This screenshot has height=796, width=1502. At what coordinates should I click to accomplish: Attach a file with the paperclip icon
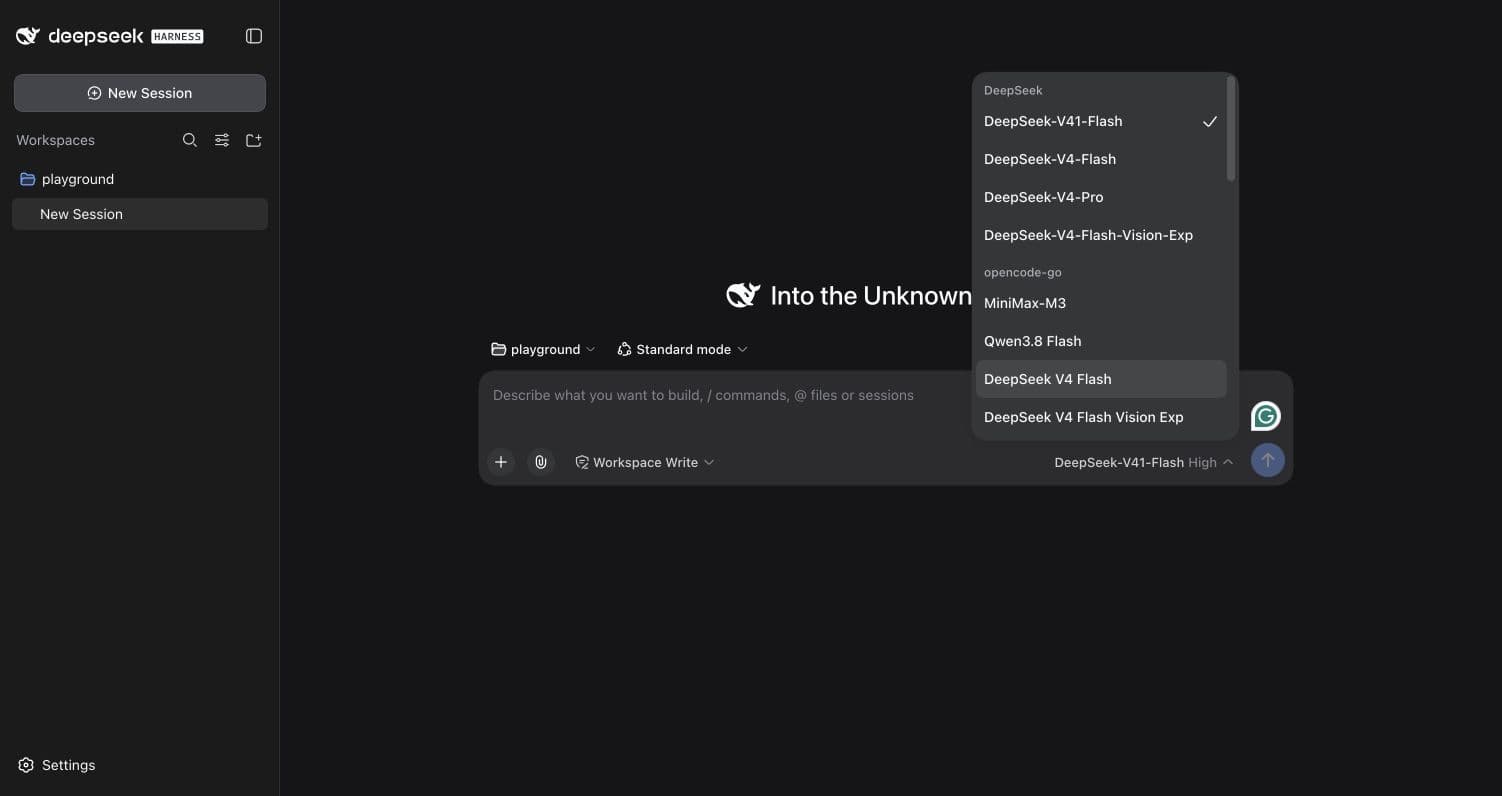(x=541, y=462)
